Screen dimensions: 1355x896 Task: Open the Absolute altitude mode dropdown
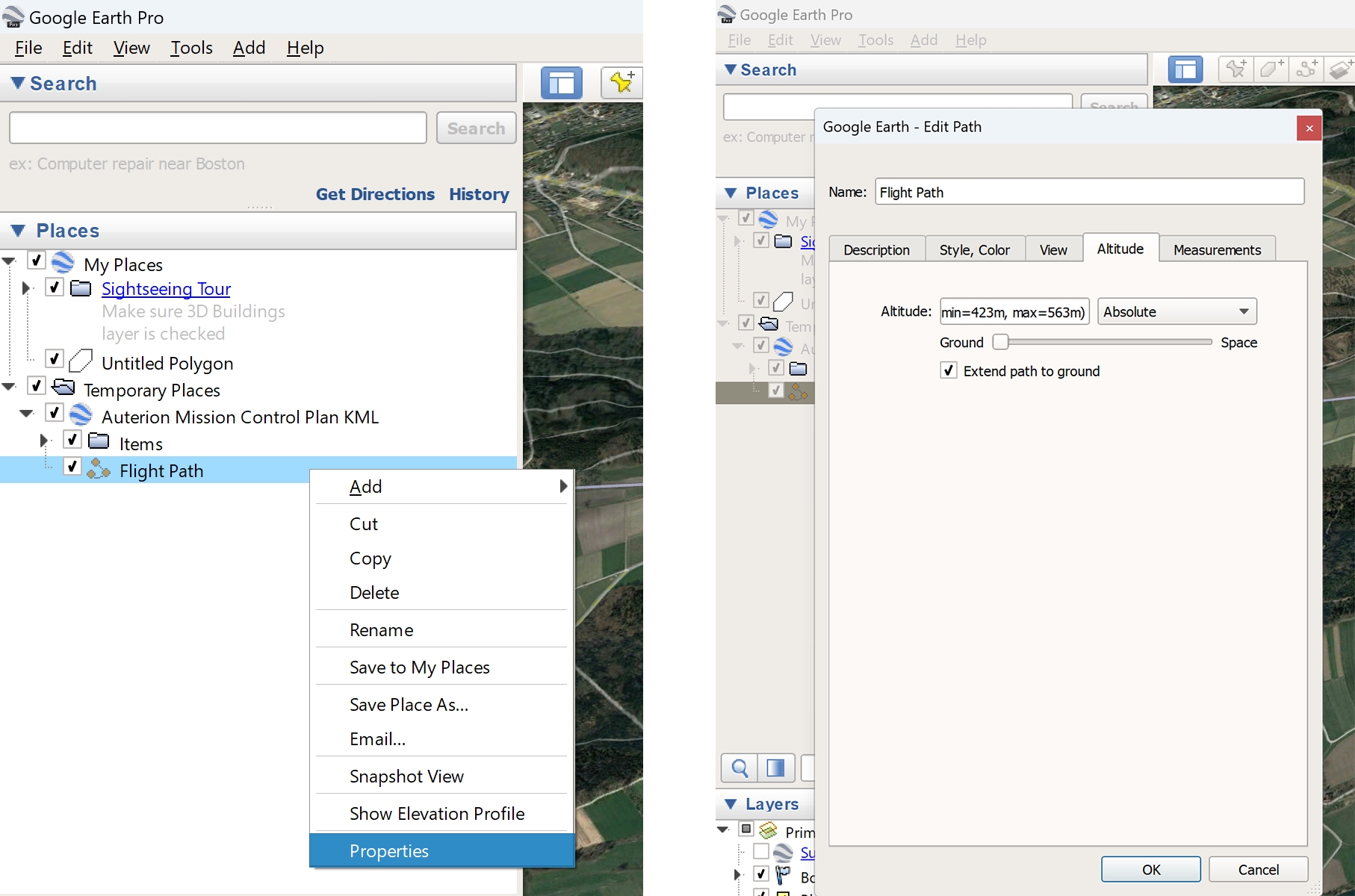[1176, 311]
